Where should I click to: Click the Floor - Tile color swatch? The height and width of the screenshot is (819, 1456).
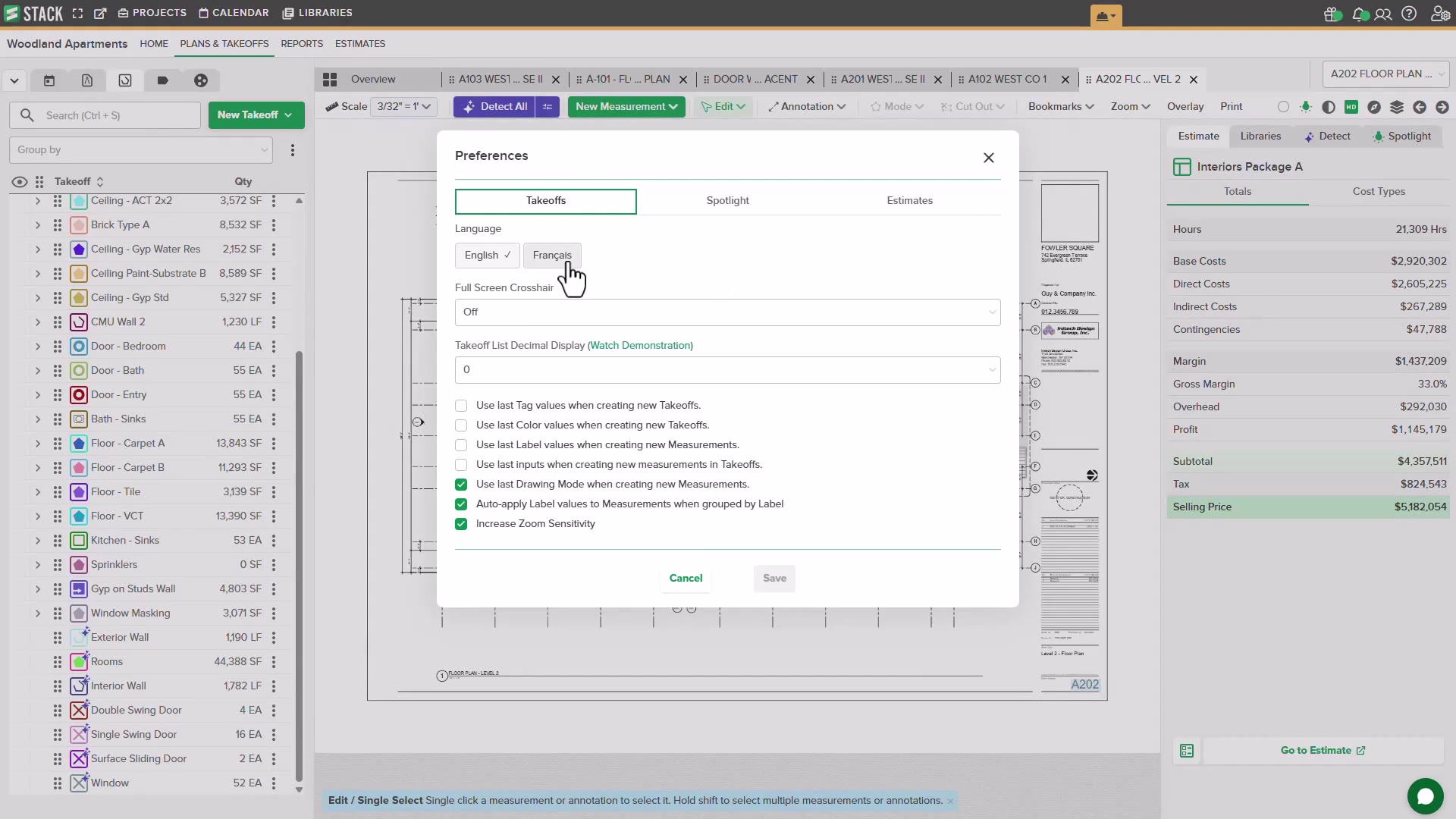[x=79, y=492]
